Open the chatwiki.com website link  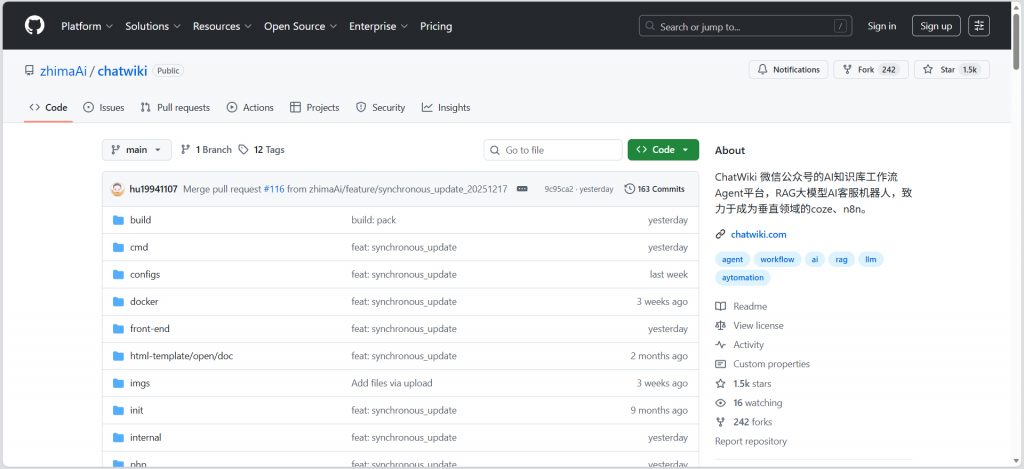tap(758, 234)
